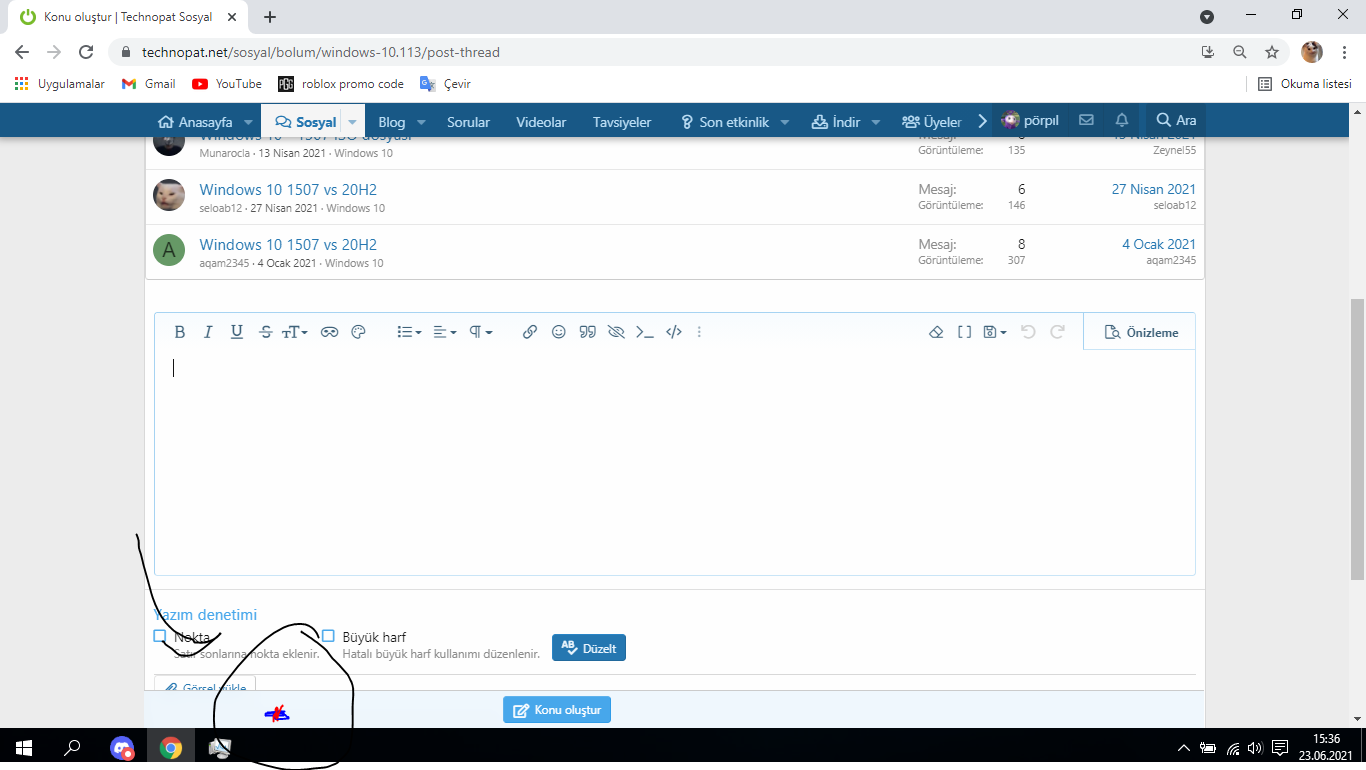Viewport: 1366px width, 770px height.
Task: Click the Düzelt button
Action: pyautogui.click(x=589, y=648)
